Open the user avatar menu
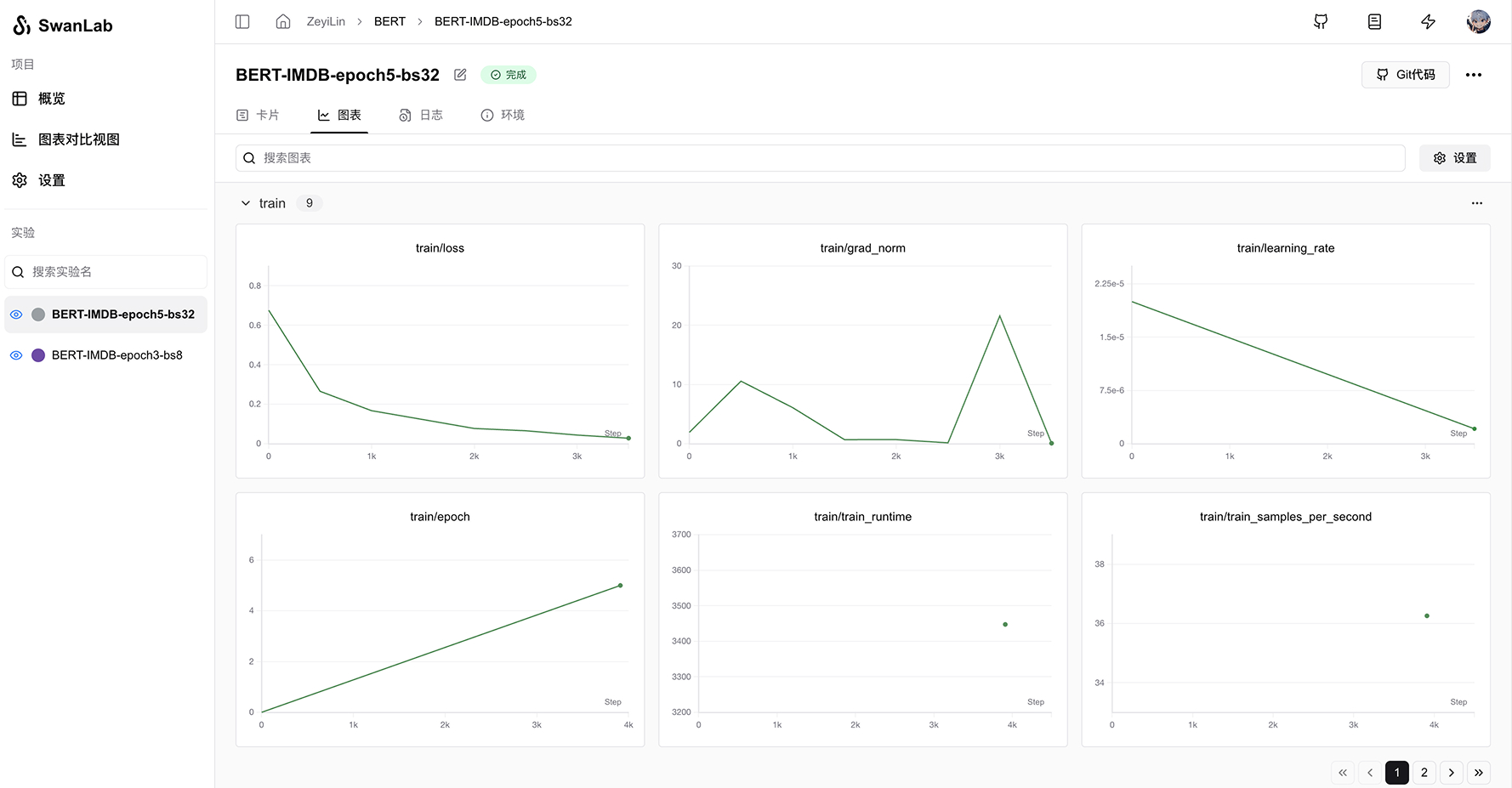1512x788 pixels. pos(1478,22)
